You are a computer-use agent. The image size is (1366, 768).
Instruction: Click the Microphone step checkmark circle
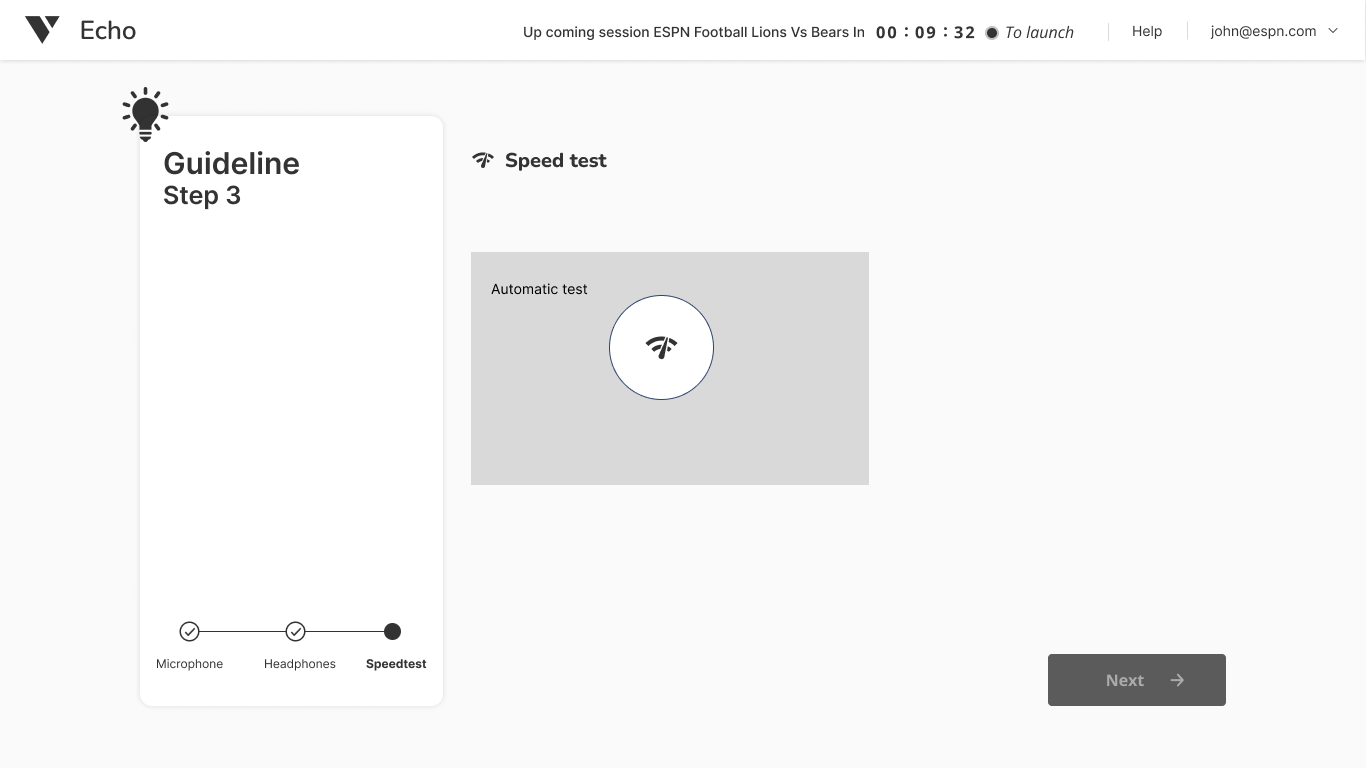click(189, 631)
